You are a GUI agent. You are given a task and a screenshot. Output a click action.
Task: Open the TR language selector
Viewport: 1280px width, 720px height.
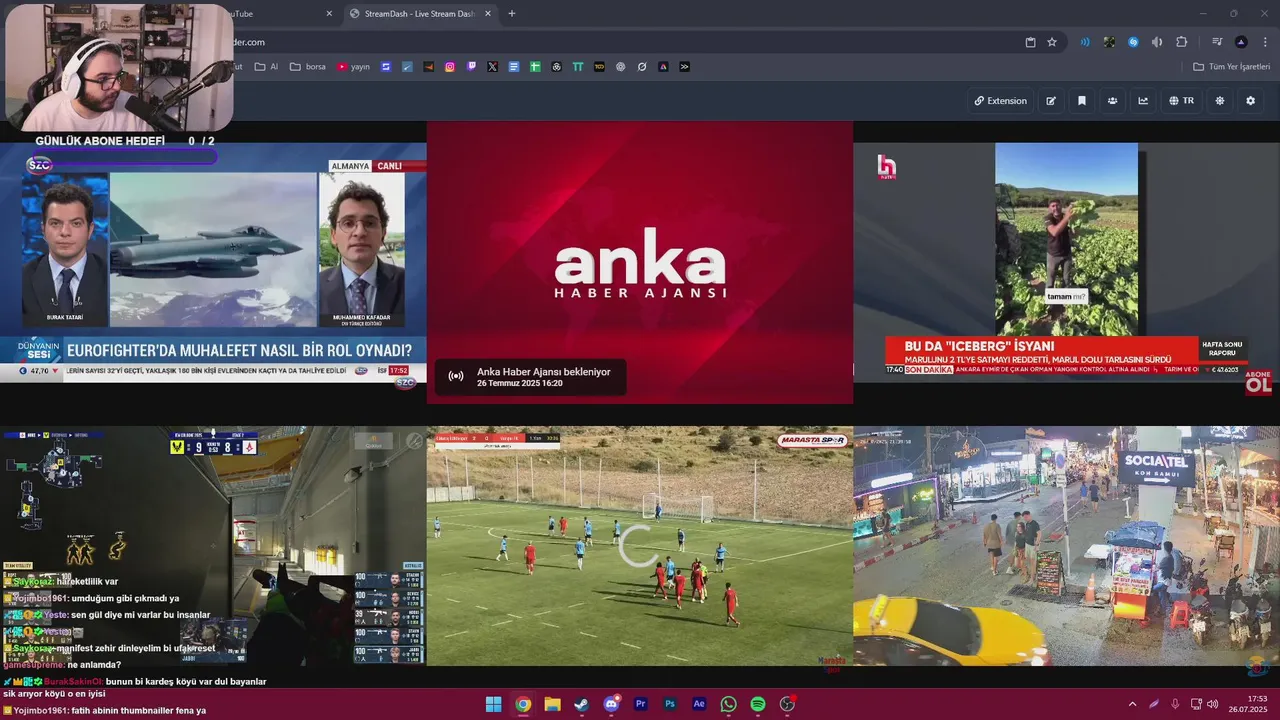(1182, 101)
